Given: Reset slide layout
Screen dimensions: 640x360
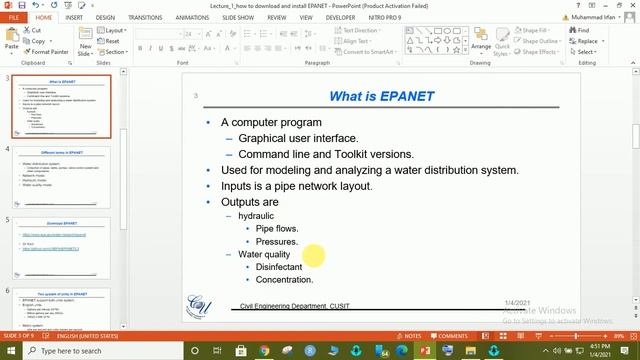Looking at the screenshot, I should pyautogui.click(x=109, y=41).
